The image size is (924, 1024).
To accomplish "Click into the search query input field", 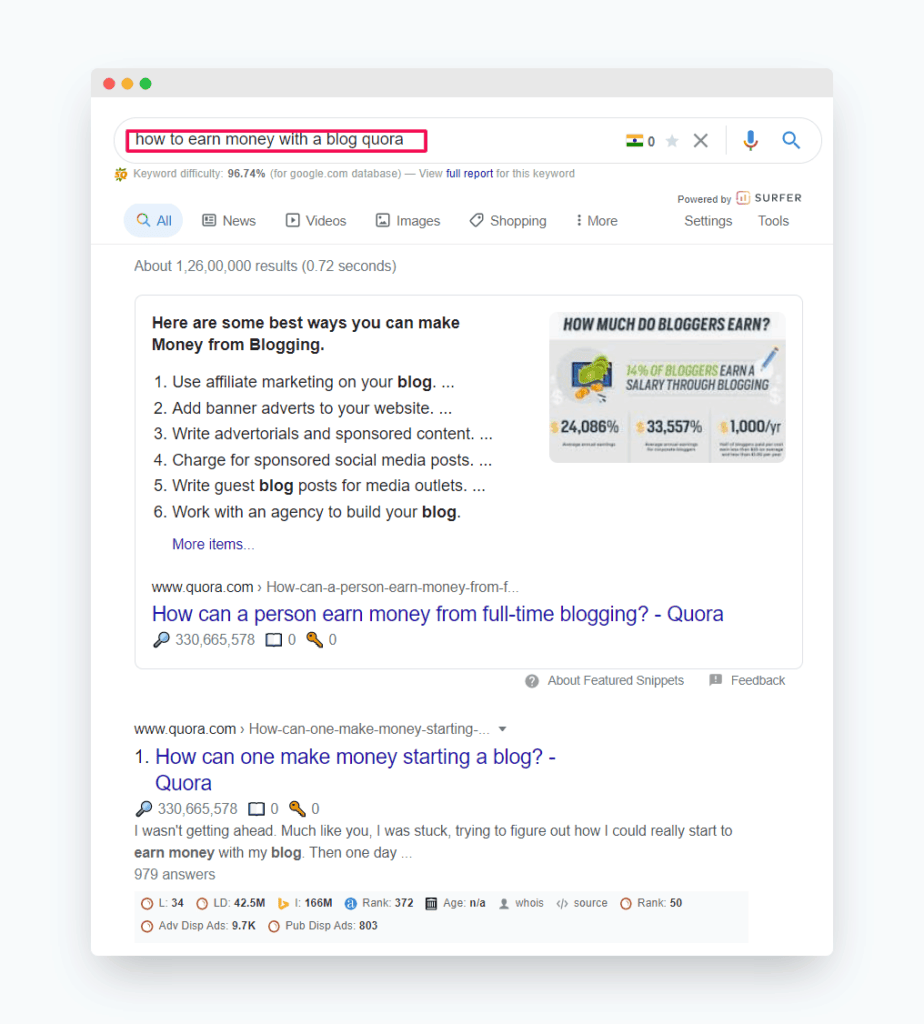I will pos(277,140).
